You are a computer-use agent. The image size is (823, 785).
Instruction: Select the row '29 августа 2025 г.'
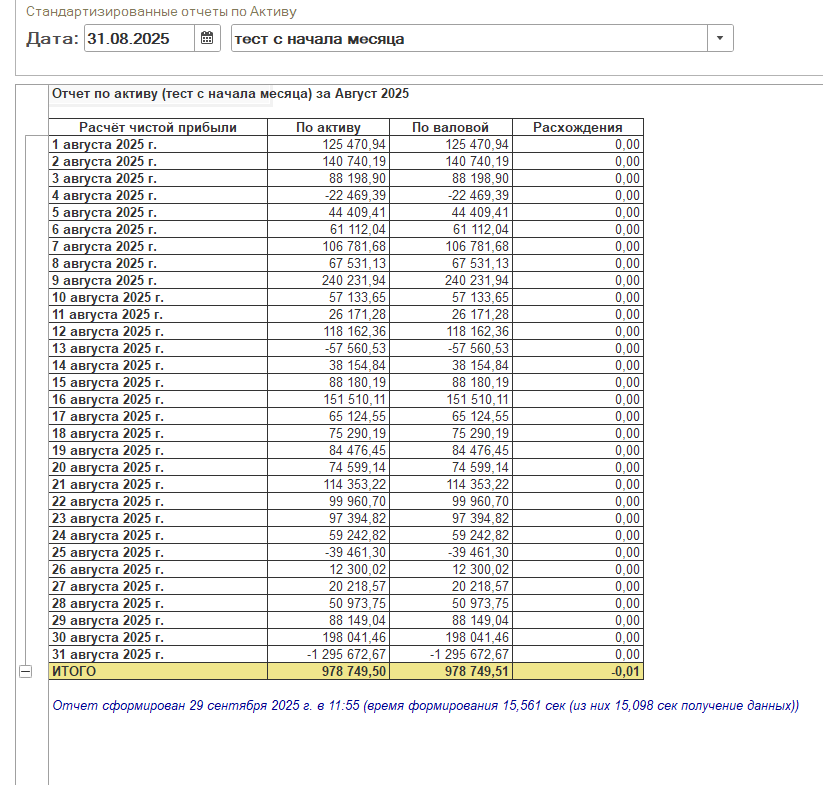(346, 620)
